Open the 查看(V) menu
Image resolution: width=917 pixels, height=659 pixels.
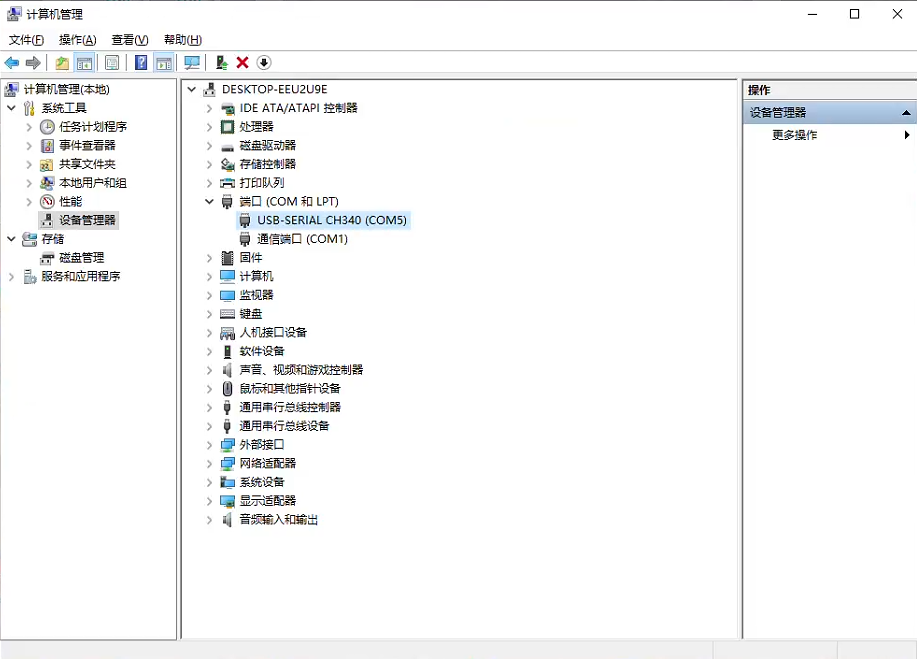129,40
